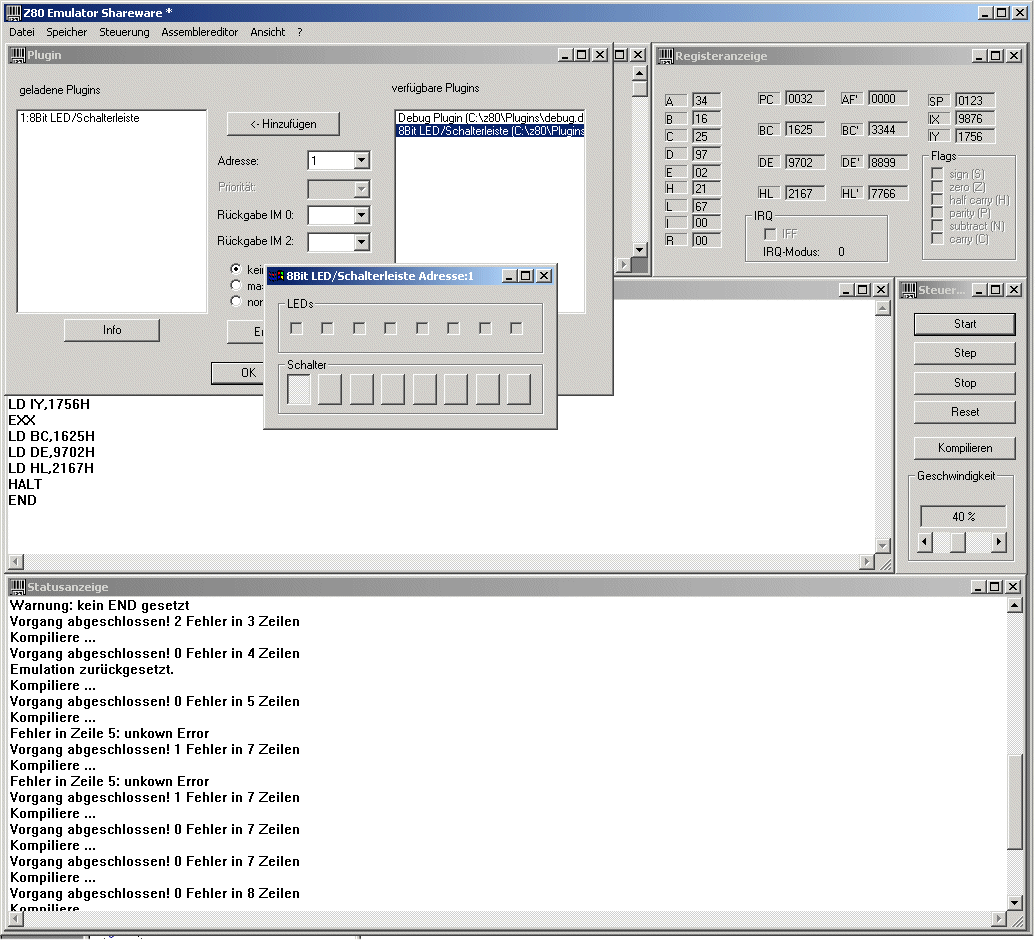Click the PC register field showing 0032
1035x941 pixels.
coord(805,99)
